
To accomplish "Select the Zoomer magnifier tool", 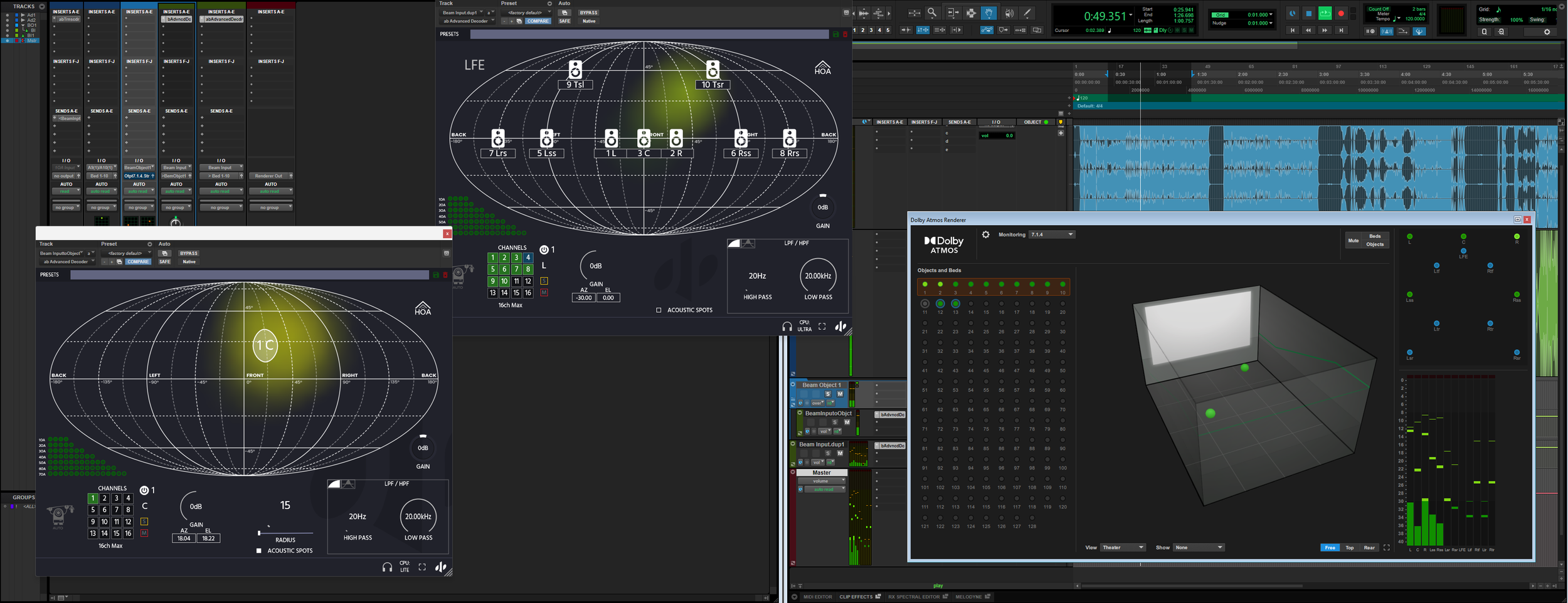I will click(932, 13).
